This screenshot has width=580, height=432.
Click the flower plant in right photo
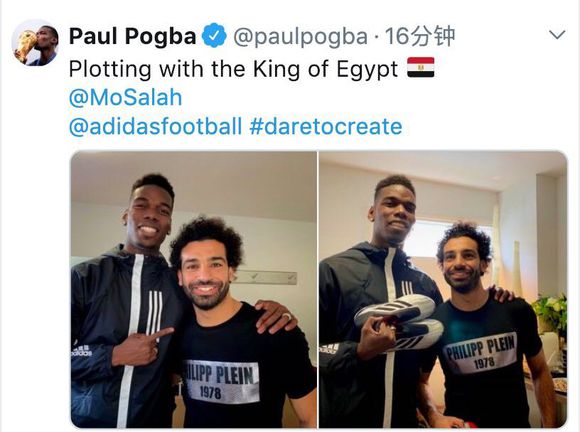click(551, 314)
